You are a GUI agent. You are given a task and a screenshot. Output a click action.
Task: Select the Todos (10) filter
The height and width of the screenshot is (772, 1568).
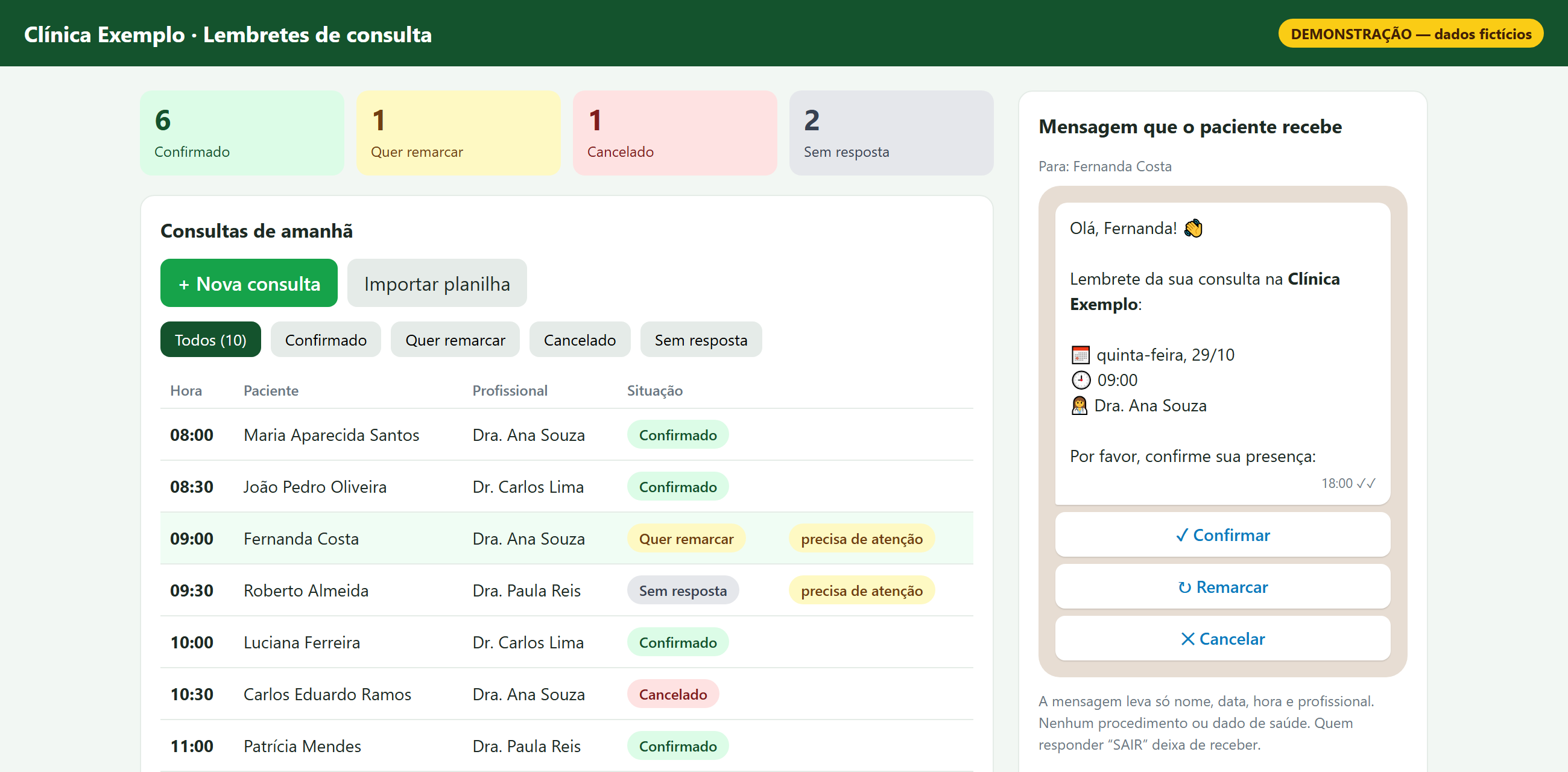210,339
